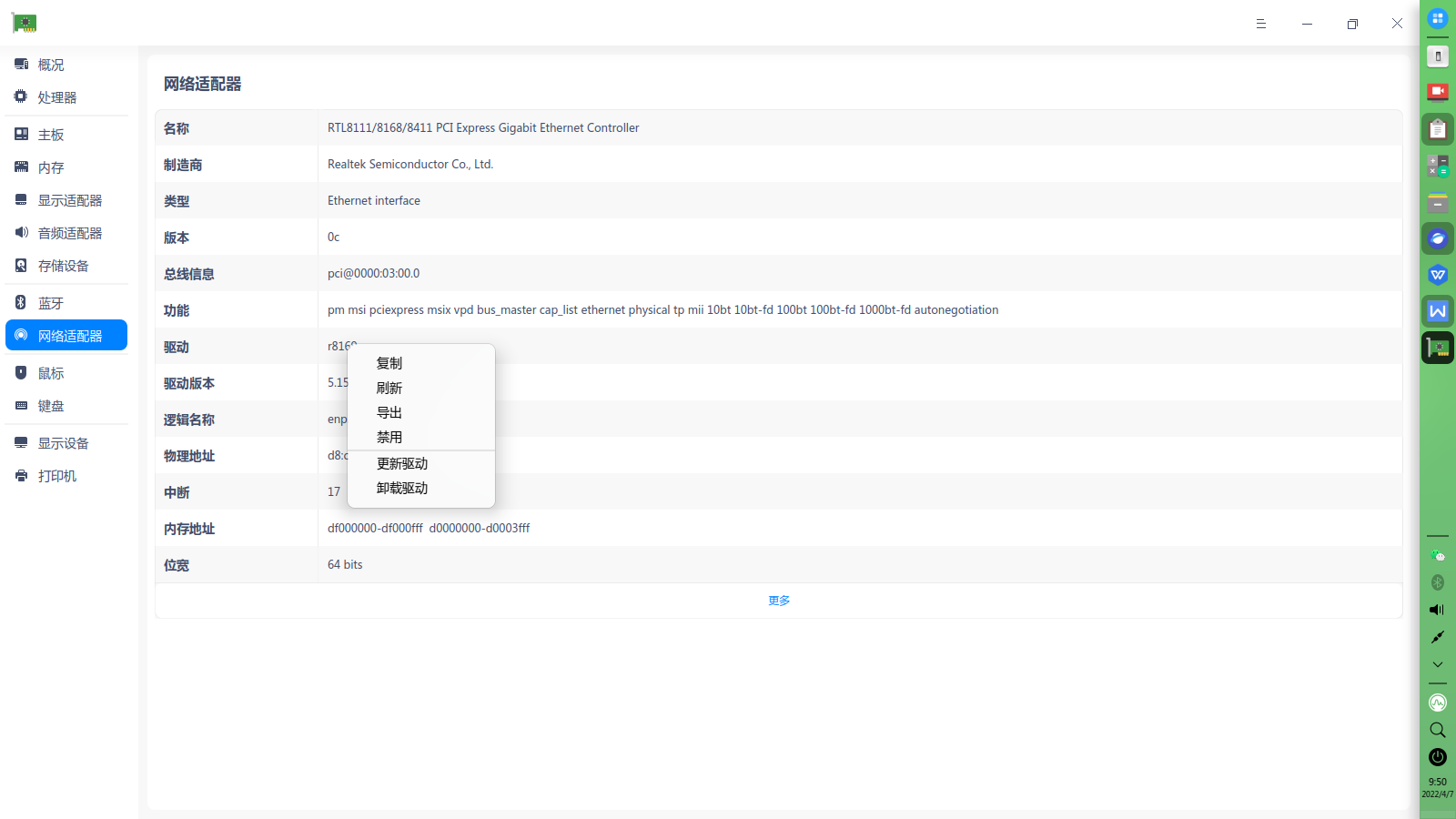The width and height of the screenshot is (1456, 819).
Task: Click the Realtek Semiconductor manufacturer value
Action: click(410, 164)
